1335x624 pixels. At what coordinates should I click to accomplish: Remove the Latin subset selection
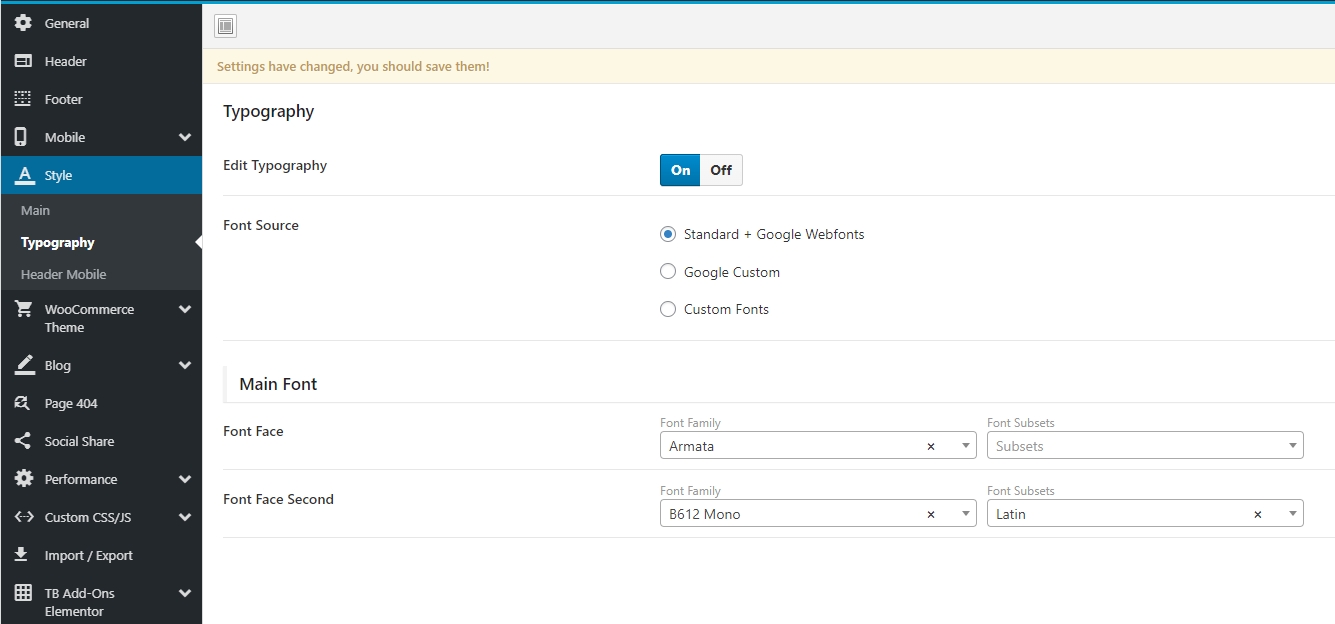(x=1258, y=514)
